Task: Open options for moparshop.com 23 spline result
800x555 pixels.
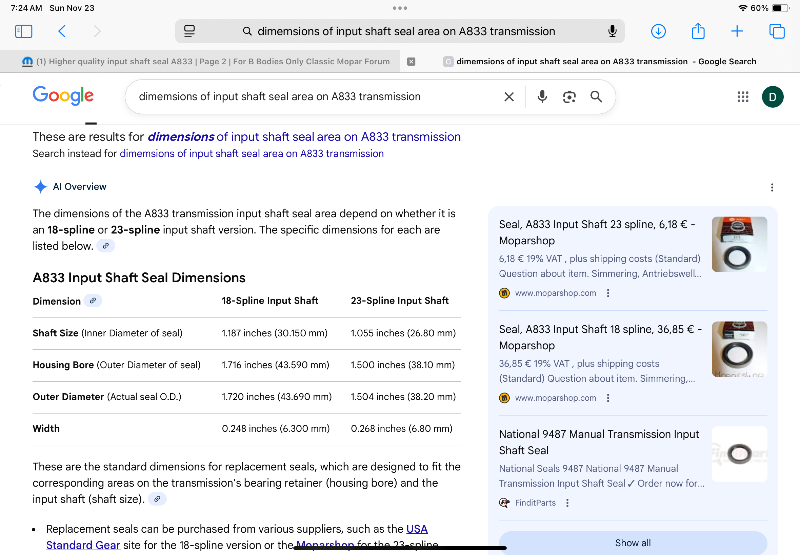Action: click(608, 293)
